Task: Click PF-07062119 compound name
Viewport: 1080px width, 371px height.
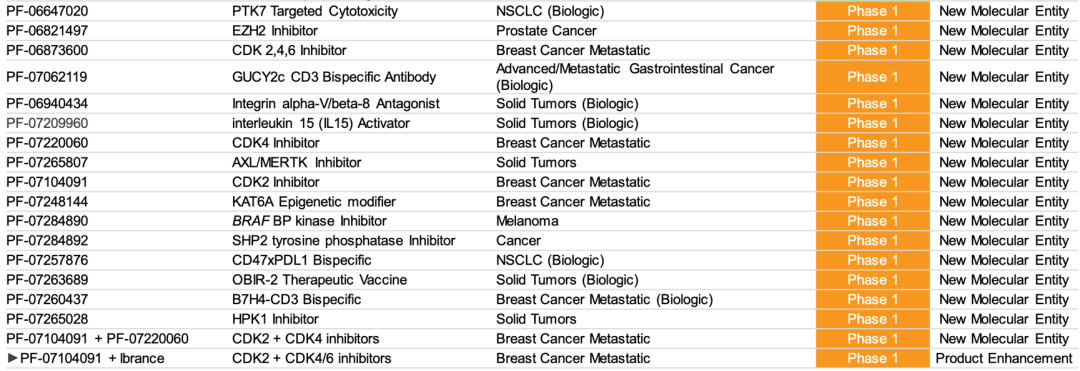Action: [x=47, y=77]
